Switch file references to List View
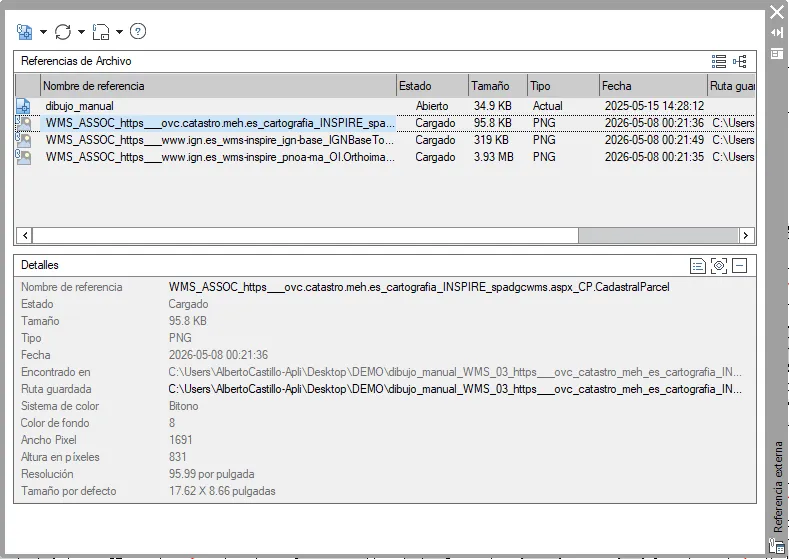Viewport: 789px width, 559px height. (x=719, y=61)
